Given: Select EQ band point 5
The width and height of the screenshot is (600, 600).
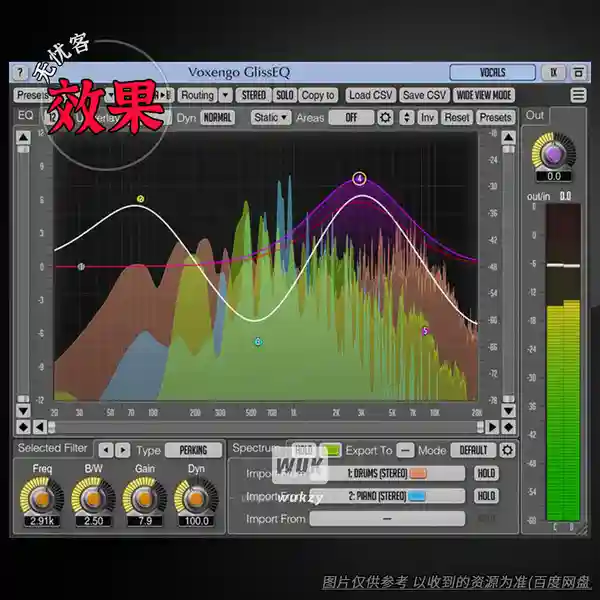Looking at the screenshot, I should click(425, 331).
